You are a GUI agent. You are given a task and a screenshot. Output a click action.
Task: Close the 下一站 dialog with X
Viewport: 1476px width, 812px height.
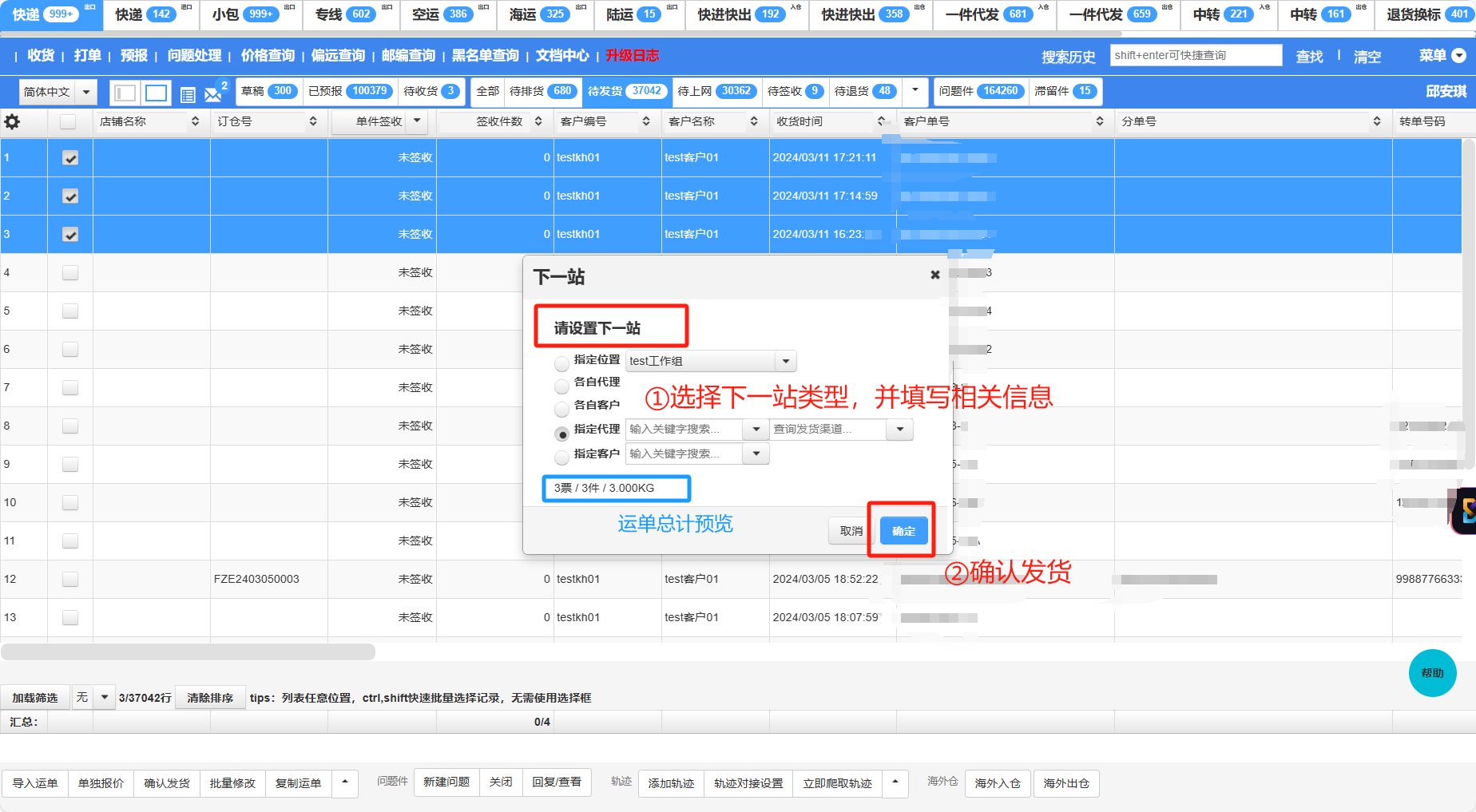point(934,275)
